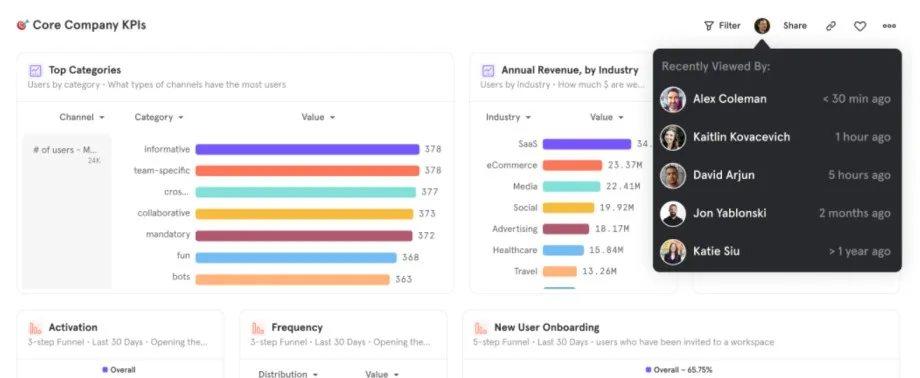Click the eCommerce revenue bar
The image size is (920, 378).
[x=572, y=166]
